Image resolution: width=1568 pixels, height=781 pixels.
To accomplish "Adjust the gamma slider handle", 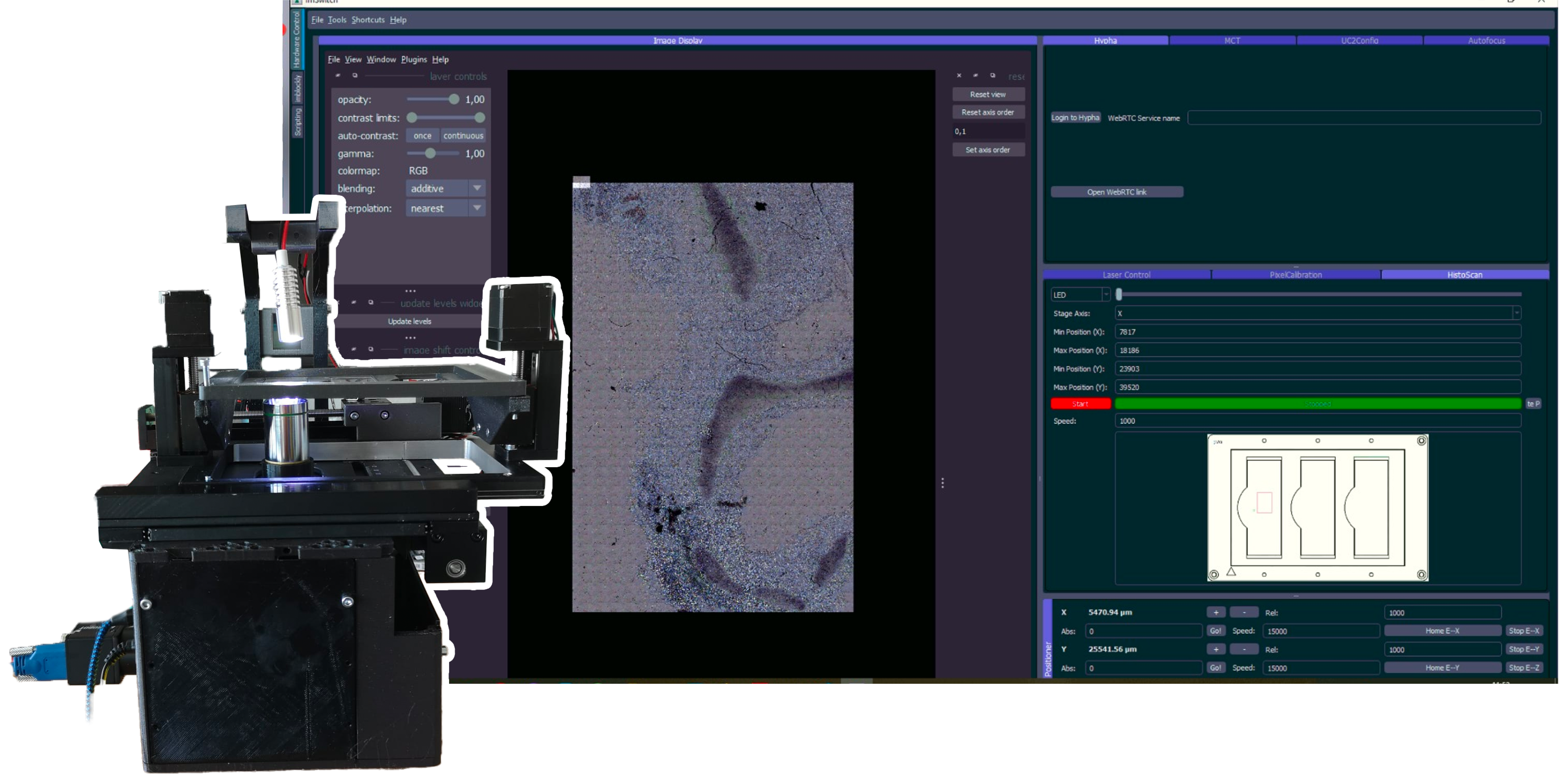I will click(430, 153).
